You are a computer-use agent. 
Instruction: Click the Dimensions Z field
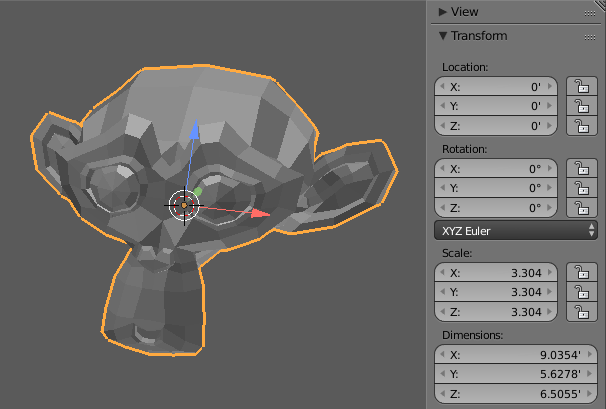(x=516, y=394)
